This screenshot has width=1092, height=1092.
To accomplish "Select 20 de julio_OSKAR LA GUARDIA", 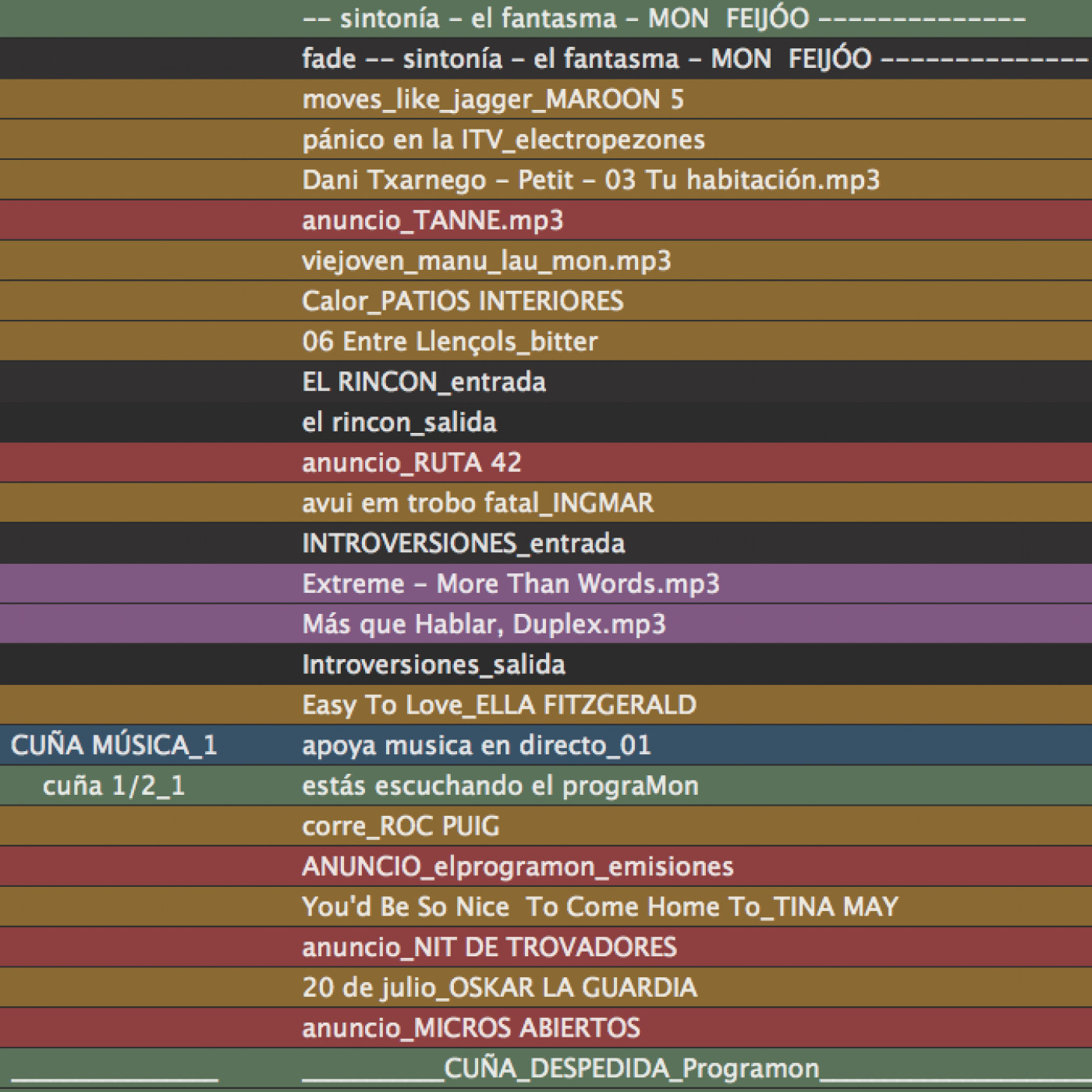I will click(x=499, y=987).
